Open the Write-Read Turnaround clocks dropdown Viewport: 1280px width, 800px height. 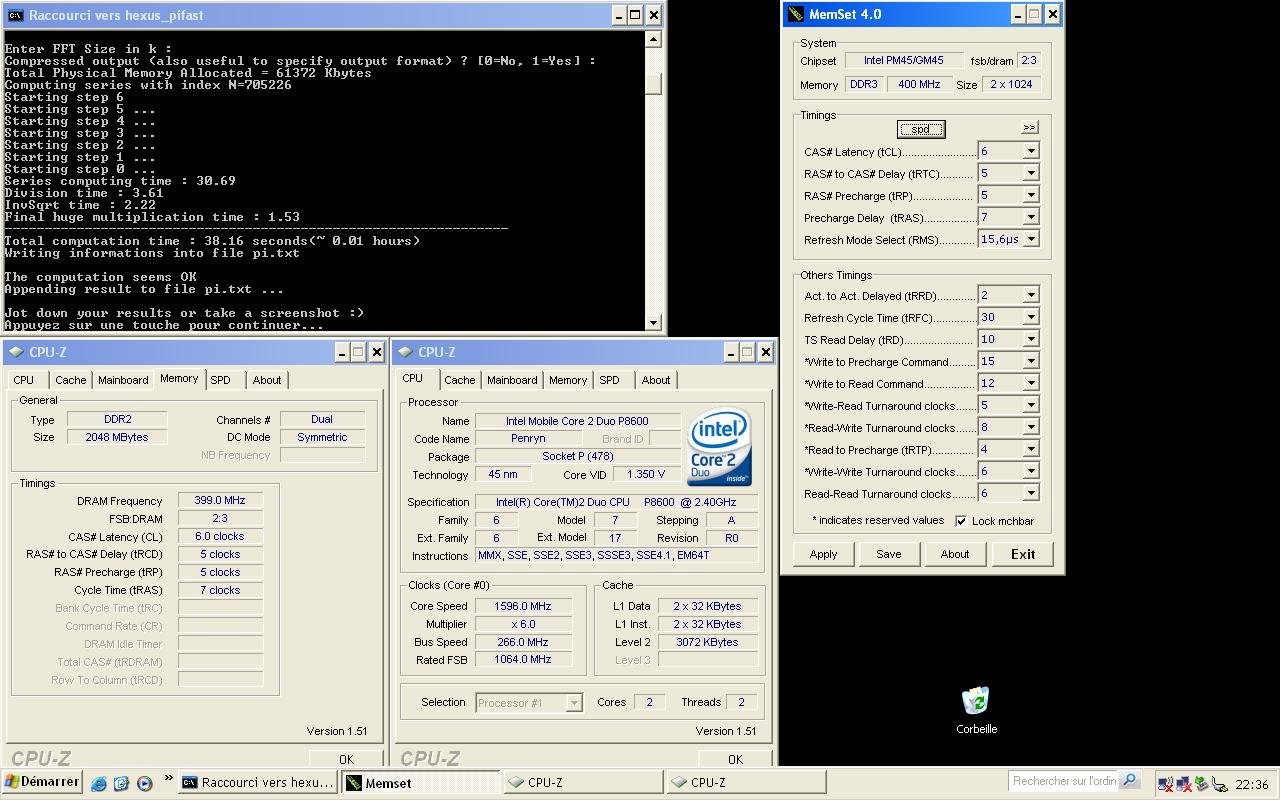click(1030, 405)
